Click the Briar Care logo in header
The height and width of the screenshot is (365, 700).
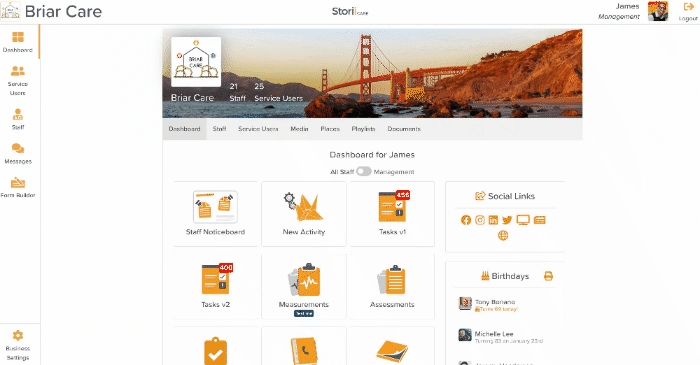(11, 11)
